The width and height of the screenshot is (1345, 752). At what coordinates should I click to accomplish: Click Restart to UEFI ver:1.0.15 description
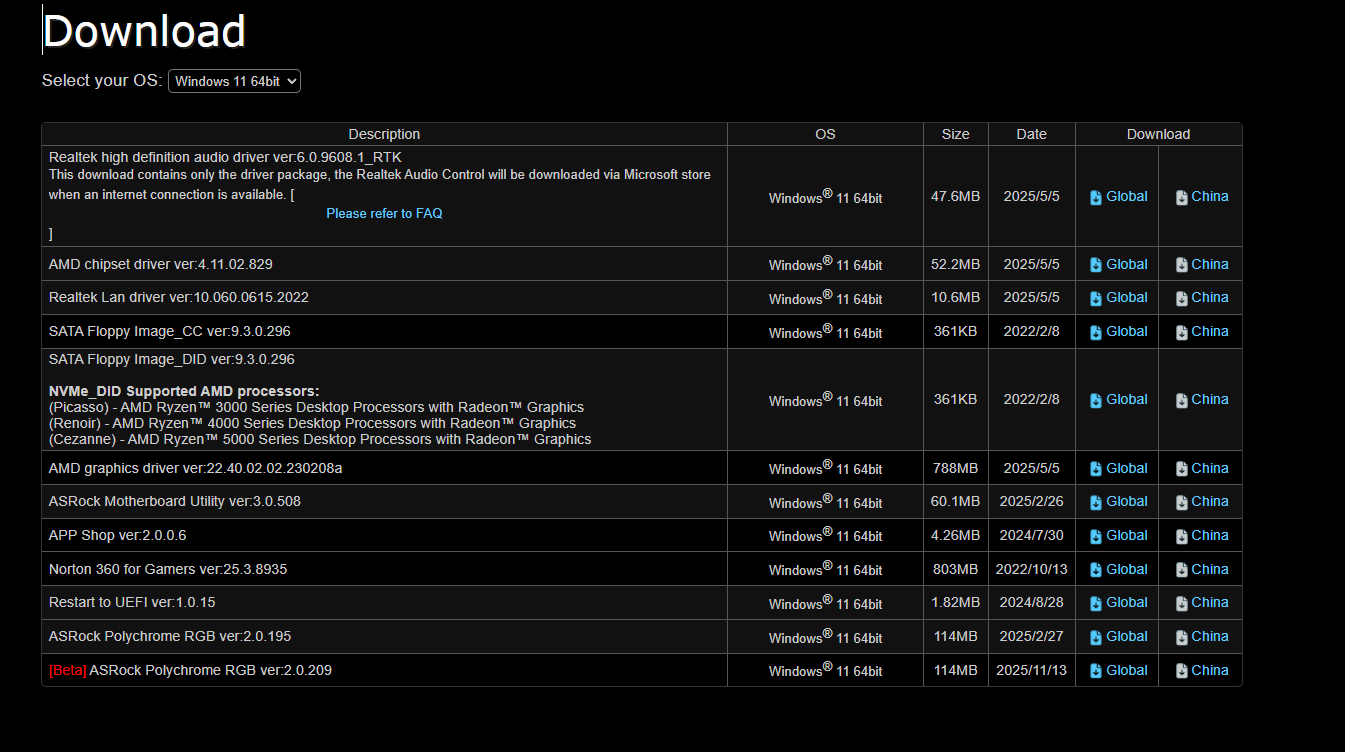(x=132, y=602)
